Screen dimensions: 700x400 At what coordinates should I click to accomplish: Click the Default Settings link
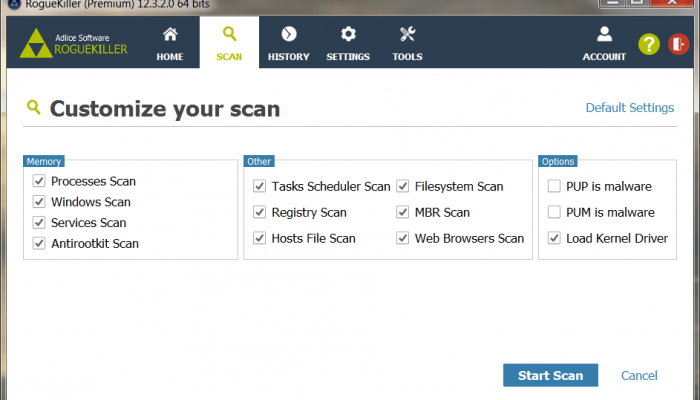[x=629, y=108]
